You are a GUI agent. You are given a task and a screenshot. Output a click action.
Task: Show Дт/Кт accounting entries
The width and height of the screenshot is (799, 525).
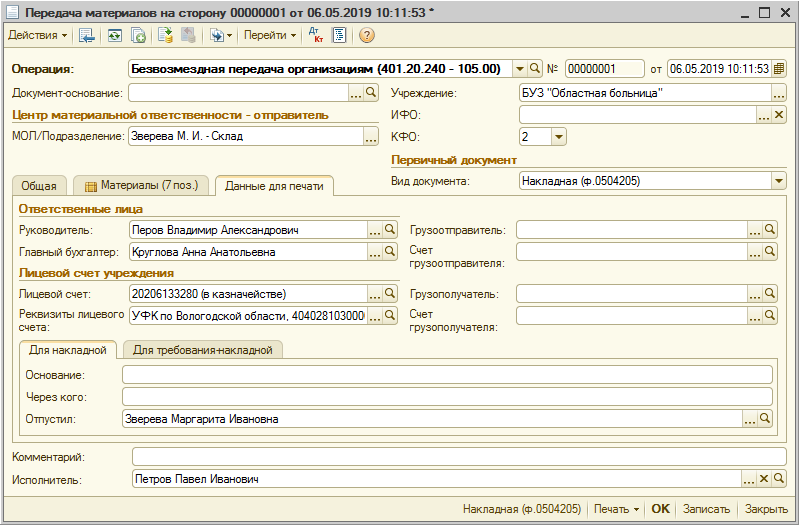click(316, 35)
